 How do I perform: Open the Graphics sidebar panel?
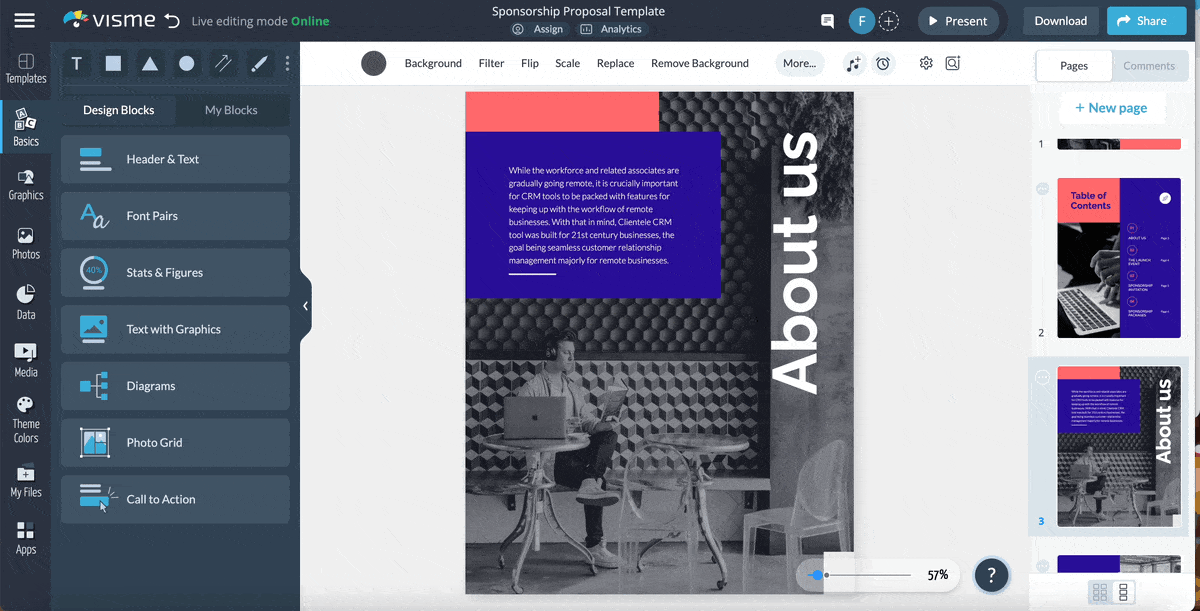coord(26,184)
